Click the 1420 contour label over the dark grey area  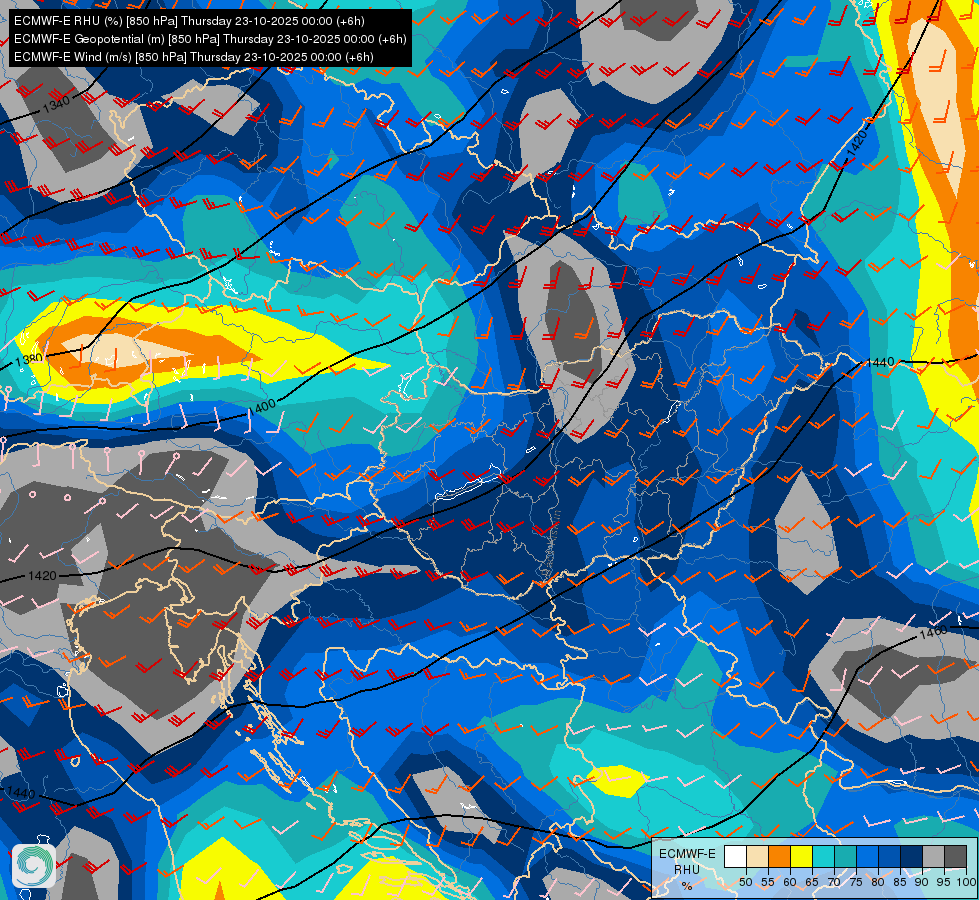(42, 575)
